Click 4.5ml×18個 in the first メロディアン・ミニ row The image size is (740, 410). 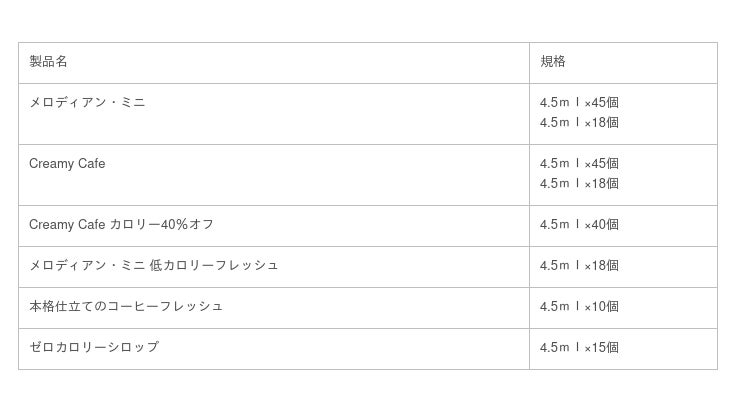[x=579, y=123]
